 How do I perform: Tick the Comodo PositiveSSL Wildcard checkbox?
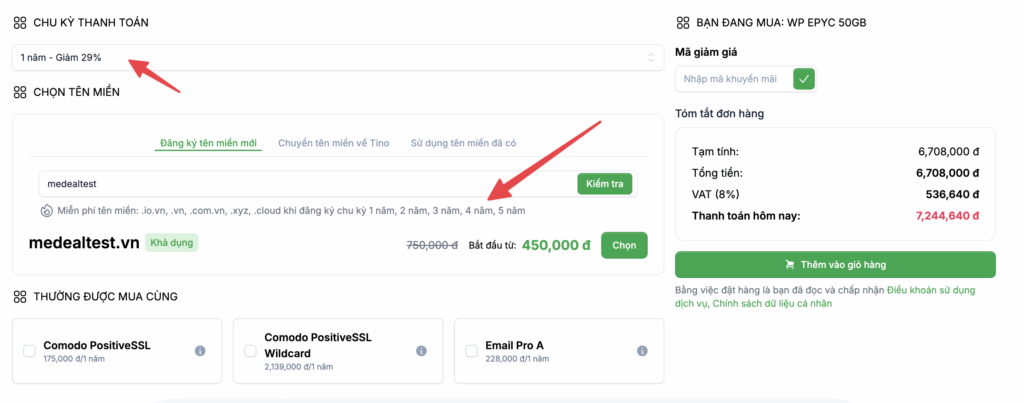pos(250,351)
